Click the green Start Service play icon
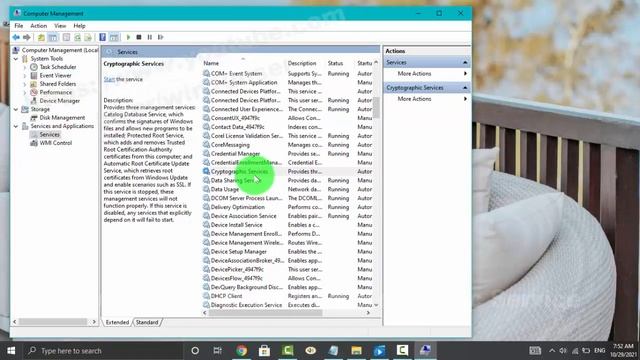The width and height of the screenshot is (640, 360). [x=128, y=37]
